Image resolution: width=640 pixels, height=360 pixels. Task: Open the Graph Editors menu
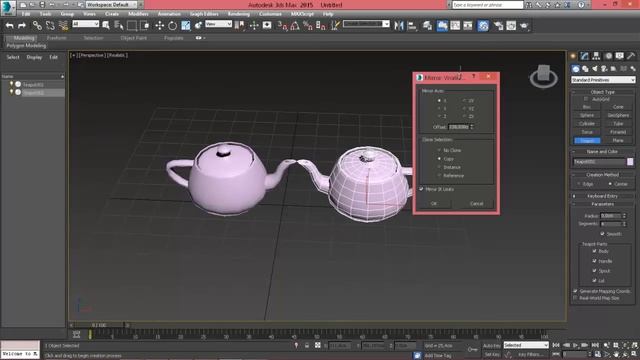pos(204,14)
